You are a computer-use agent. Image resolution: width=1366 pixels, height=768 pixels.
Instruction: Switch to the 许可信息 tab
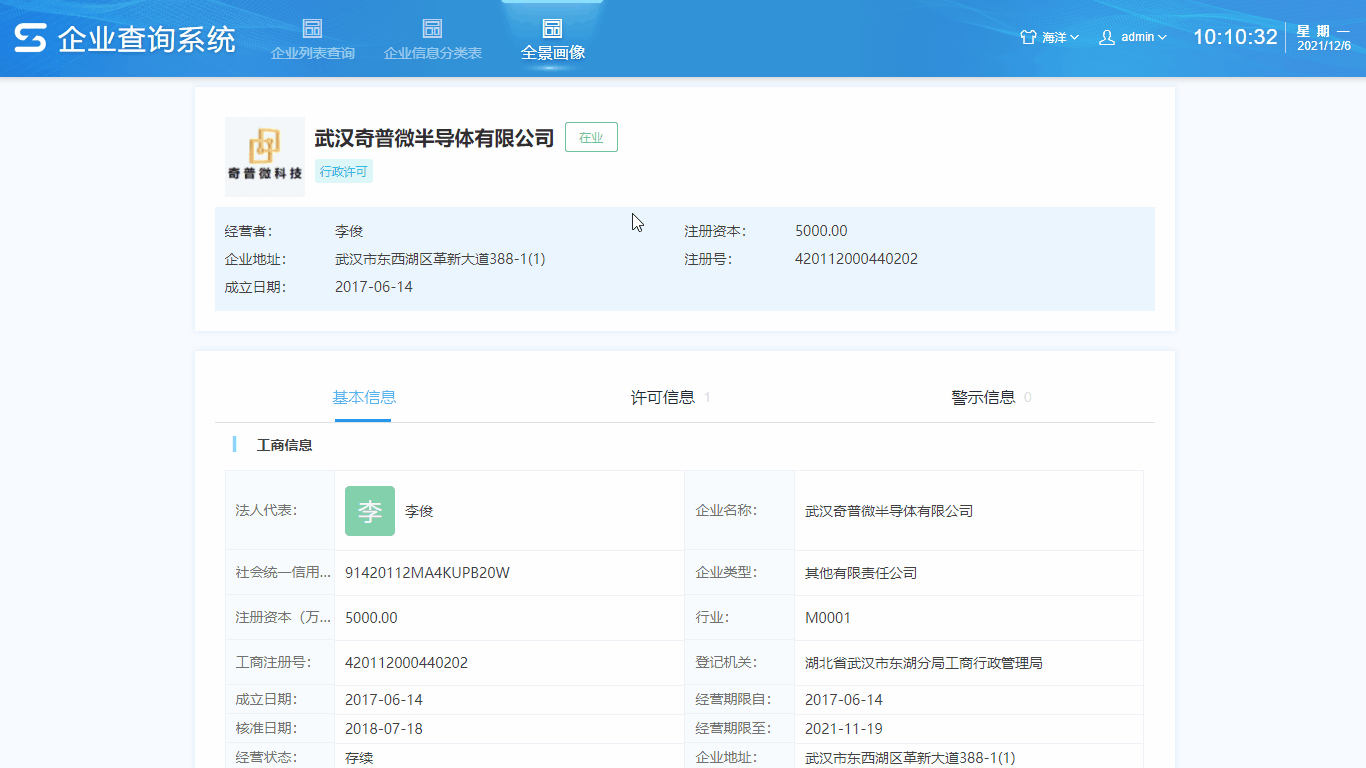663,397
